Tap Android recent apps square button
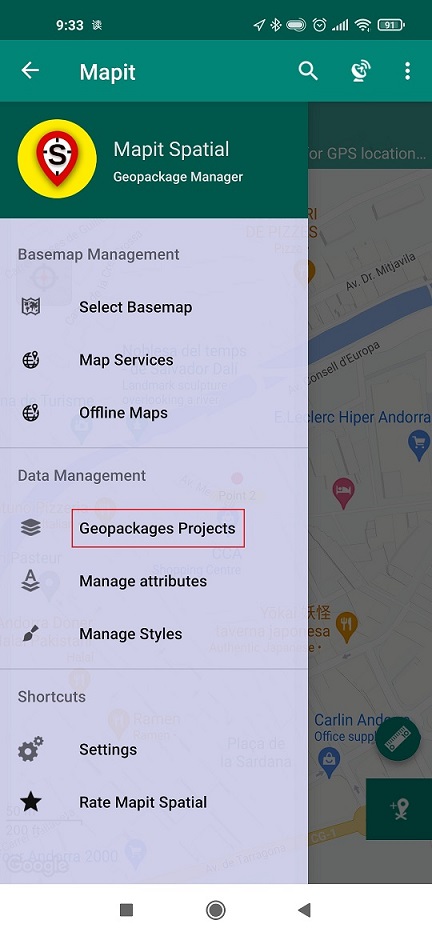The image size is (432, 936). (126, 910)
